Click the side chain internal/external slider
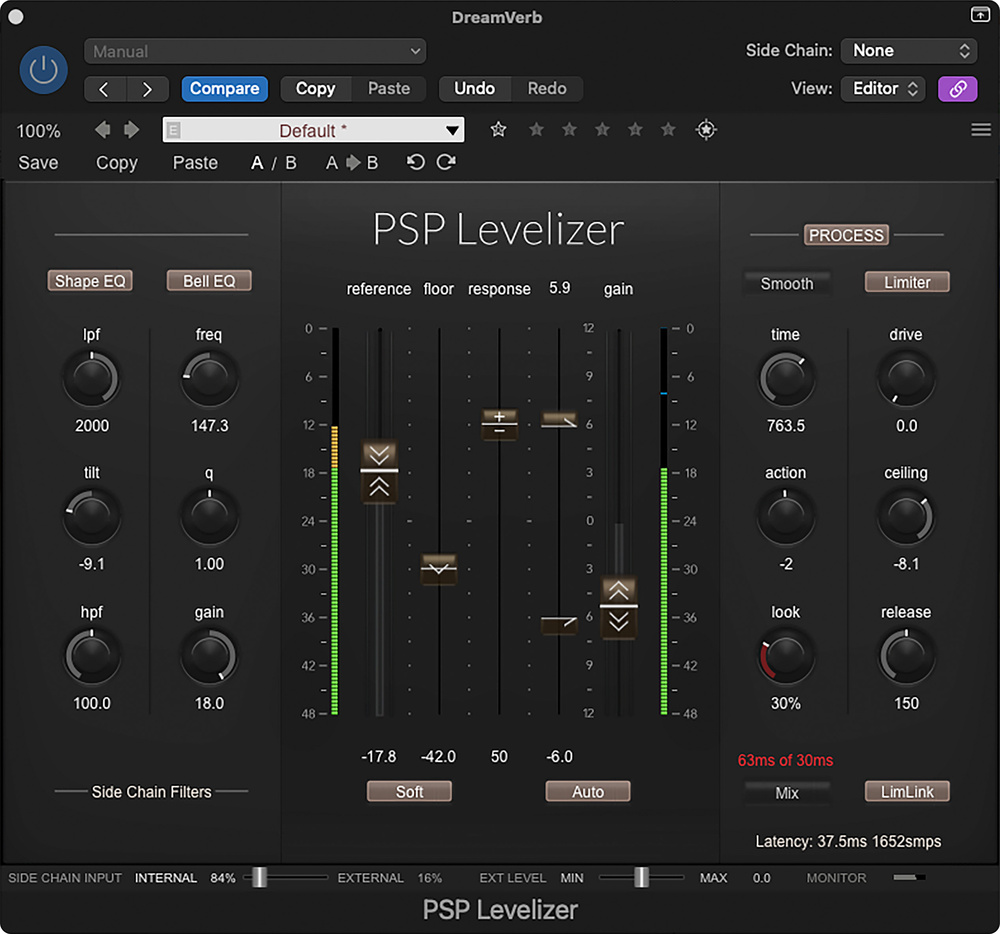This screenshot has height=934, width=1000. pos(287,878)
